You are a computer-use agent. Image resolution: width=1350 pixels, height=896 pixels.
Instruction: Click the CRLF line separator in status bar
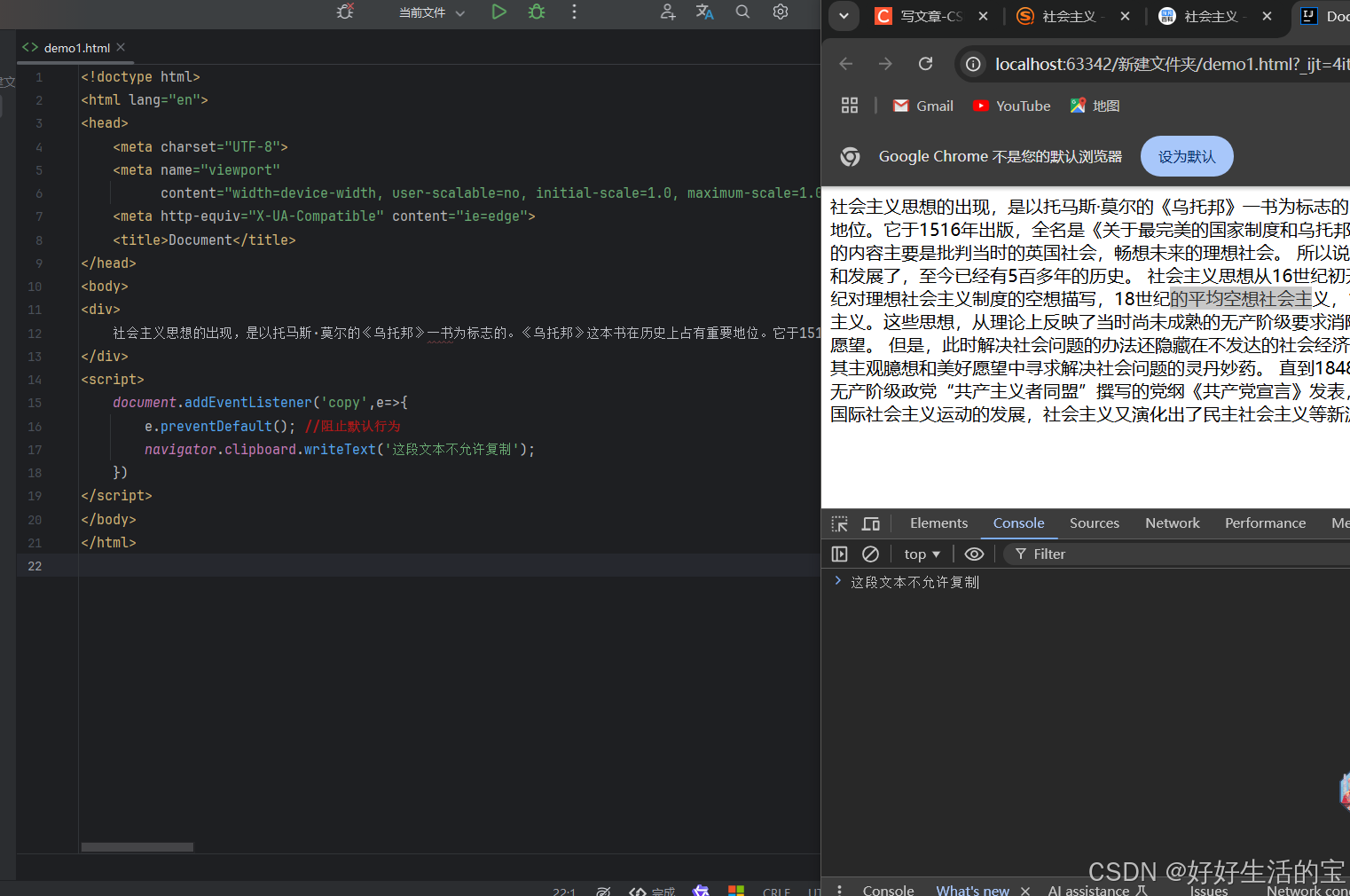coord(776,892)
